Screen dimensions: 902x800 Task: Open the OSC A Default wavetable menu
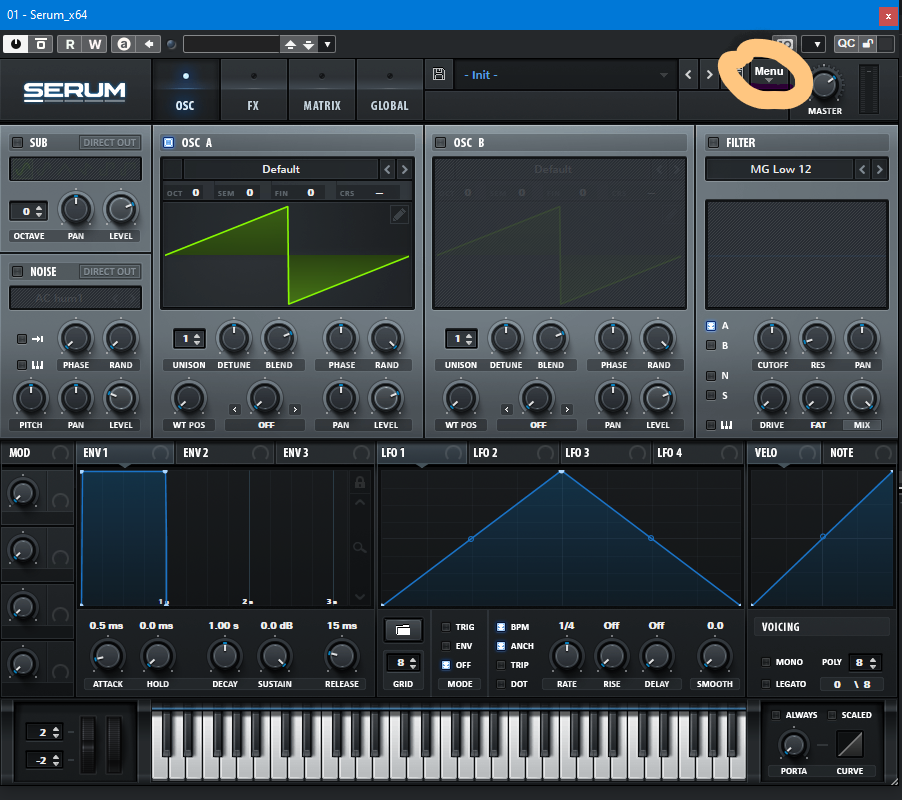281,169
